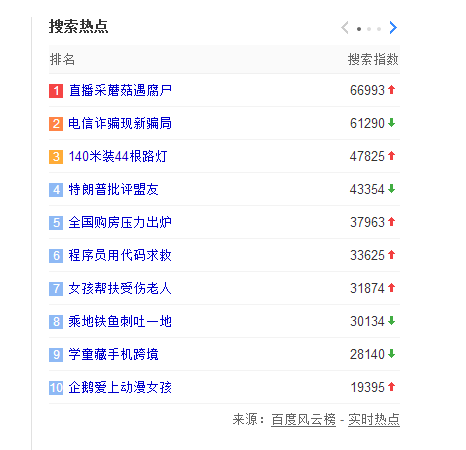This screenshot has height=450, width=466.
Task: Click the yellow rank 3 badge
Action: [x=56, y=157]
